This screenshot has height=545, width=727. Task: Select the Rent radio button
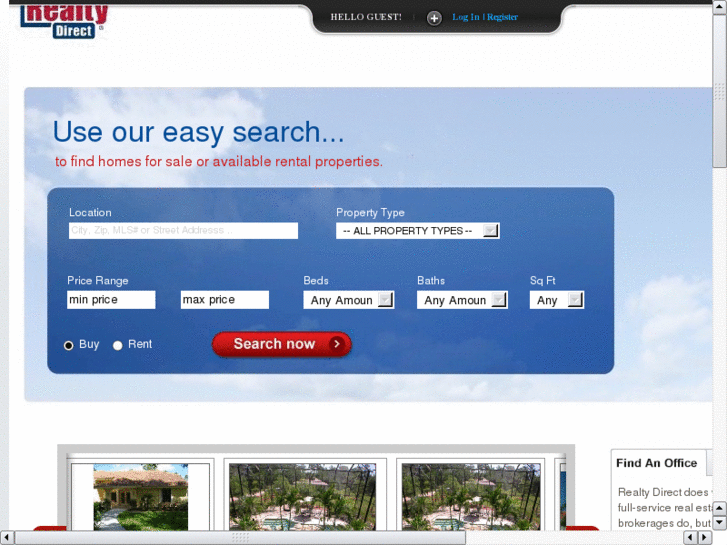click(x=118, y=346)
